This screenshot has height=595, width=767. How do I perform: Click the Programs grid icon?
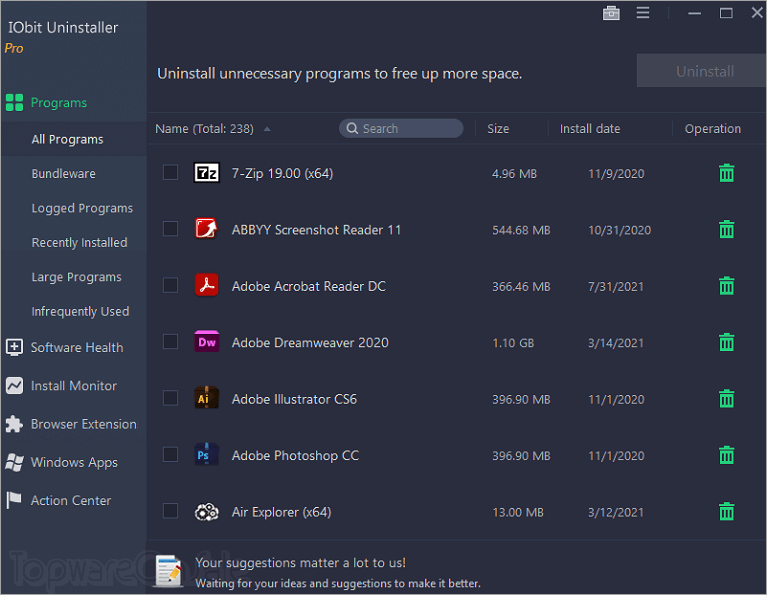pyautogui.click(x=14, y=103)
